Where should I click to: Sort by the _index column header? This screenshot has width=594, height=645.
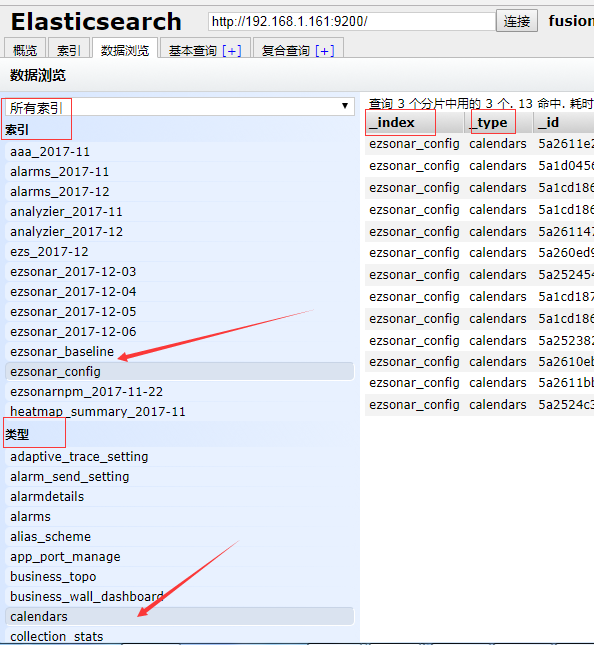pos(414,123)
